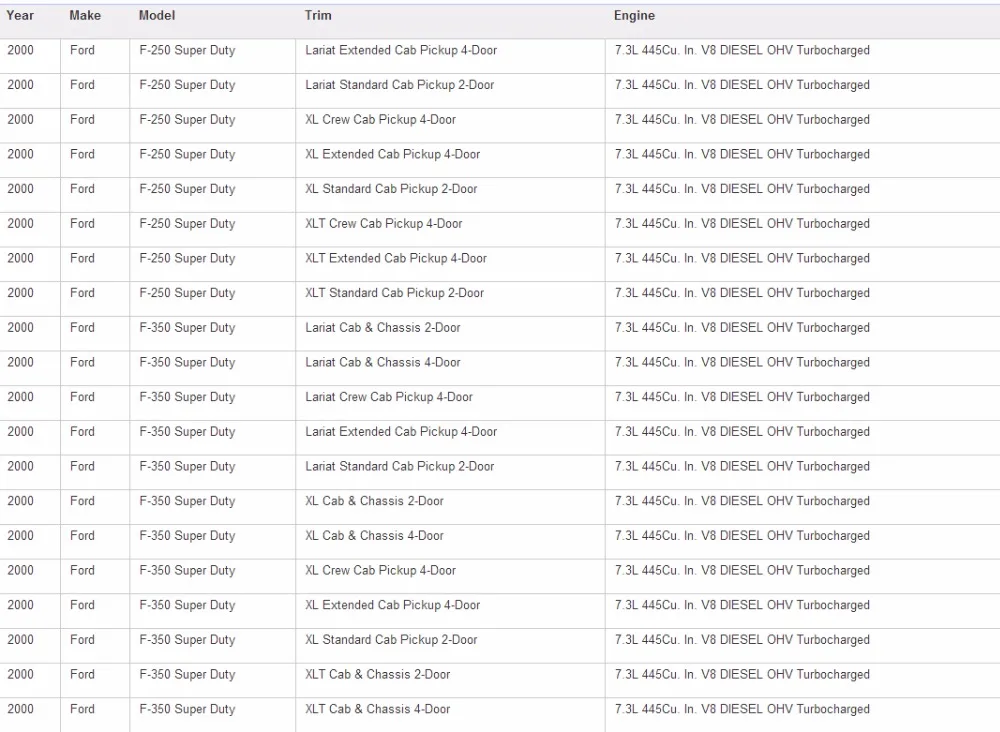1000x732 pixels.
Task: Click Ford in the XLT Crew Cab Pickup row
Action: coord(82,224)
